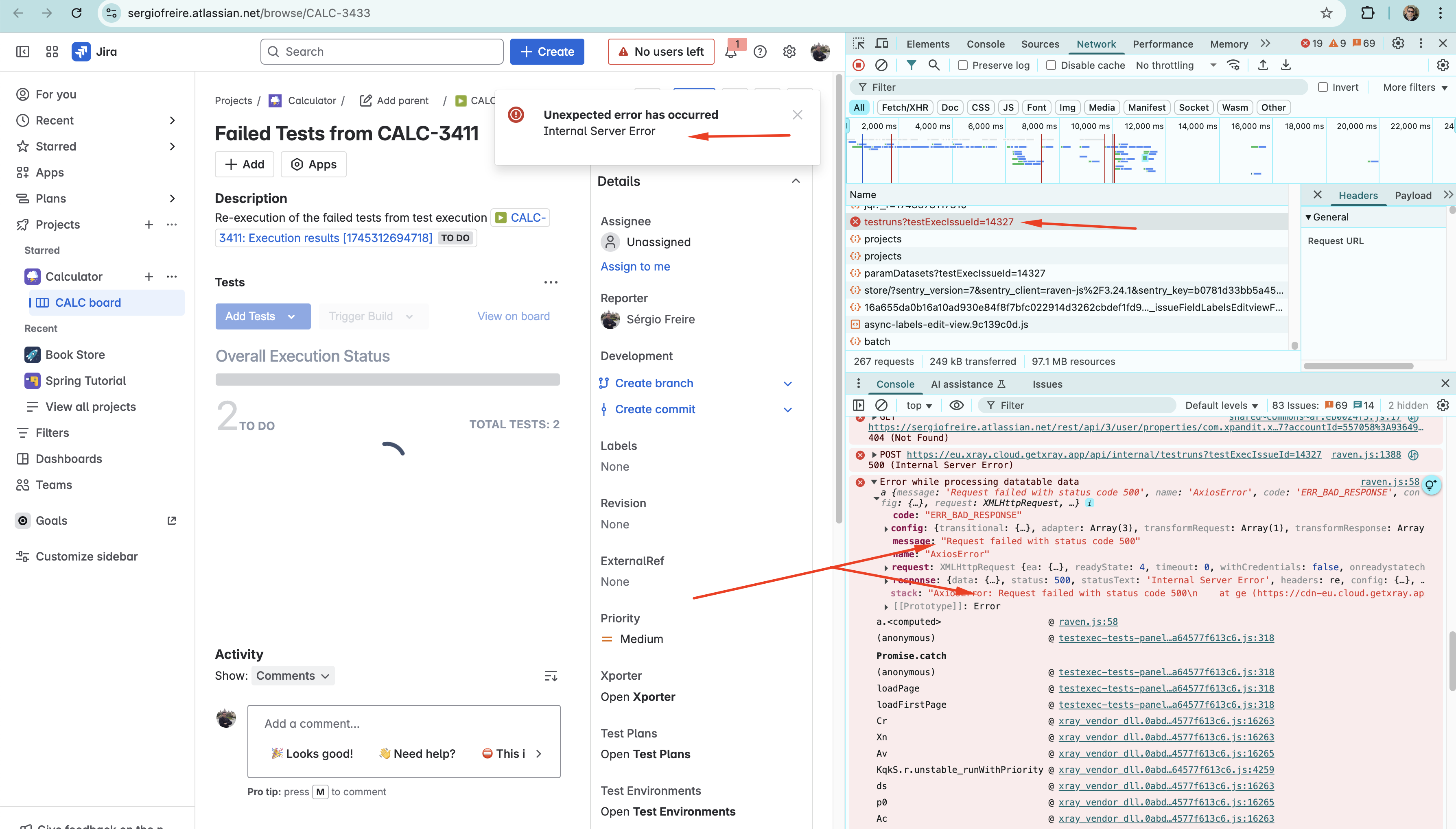Open the network search magnifier icon
This screenshot has width=1456, height=829.
point(934,65)
